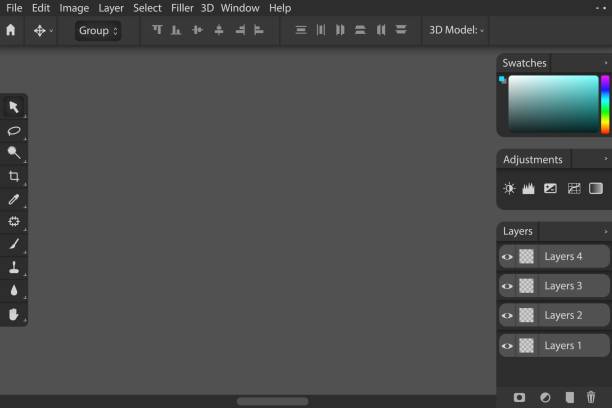Select the Hand tool
This screenshot has width=612, height=408.
point(14,314)
